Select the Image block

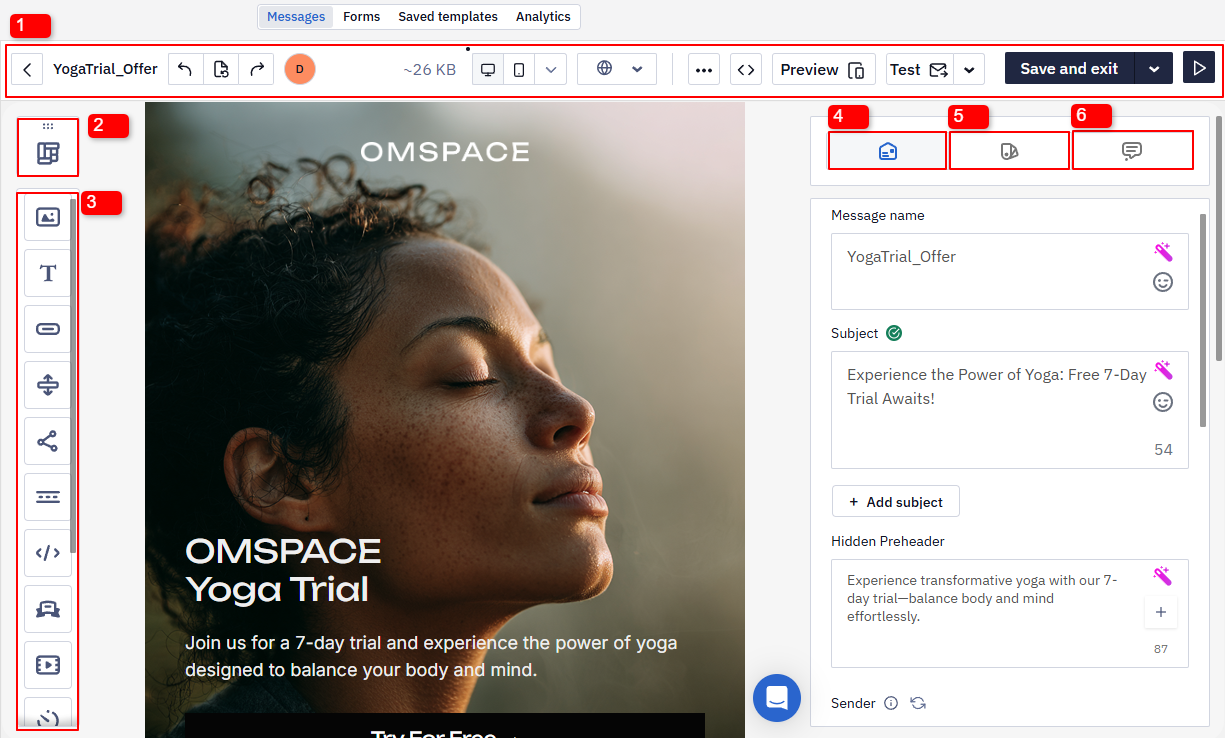(48, 217)
